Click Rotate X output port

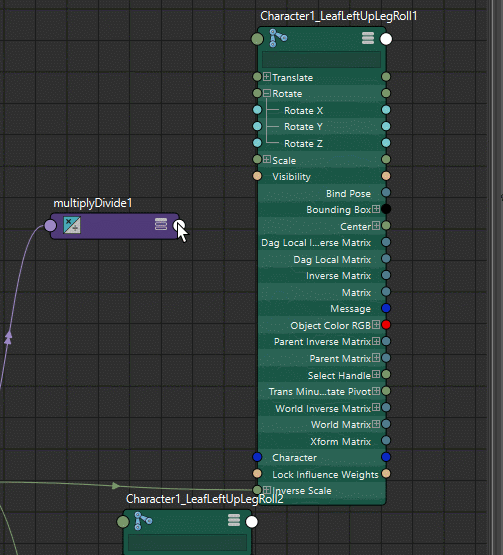click(386, 110)
